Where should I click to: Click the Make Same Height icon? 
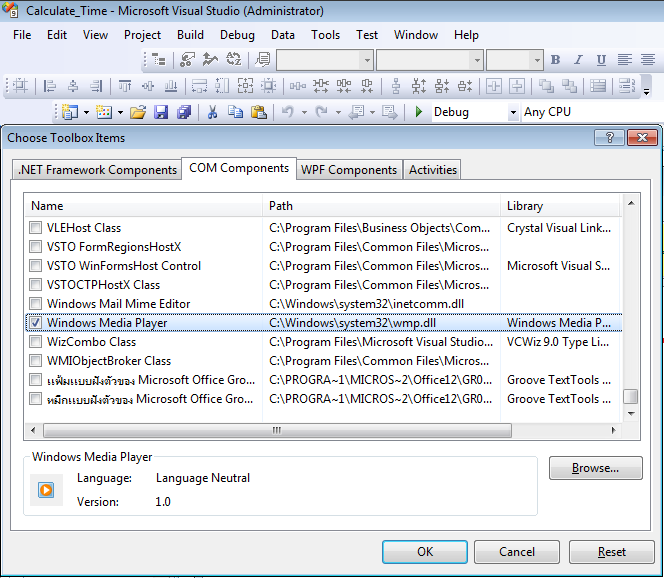tap(222, 86)
